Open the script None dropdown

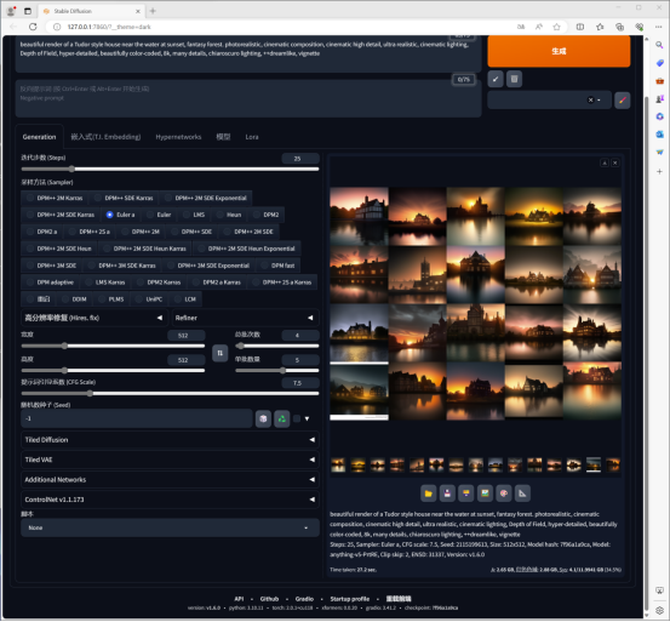coord(170,528)
